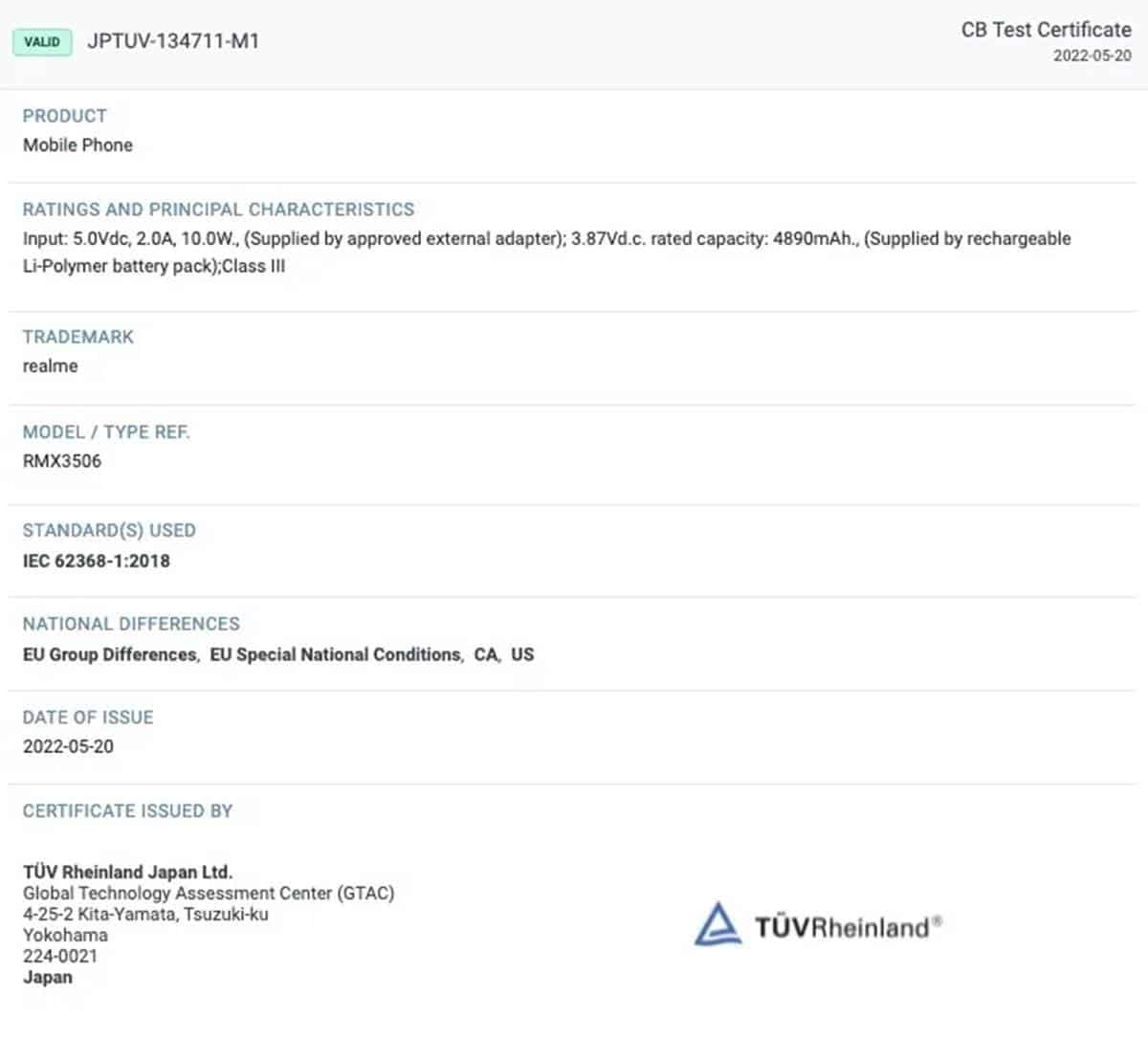1148x1040 pixels.
Task: Click the MODEL / TYPE REF. label
Action: (x=106, y=431)
